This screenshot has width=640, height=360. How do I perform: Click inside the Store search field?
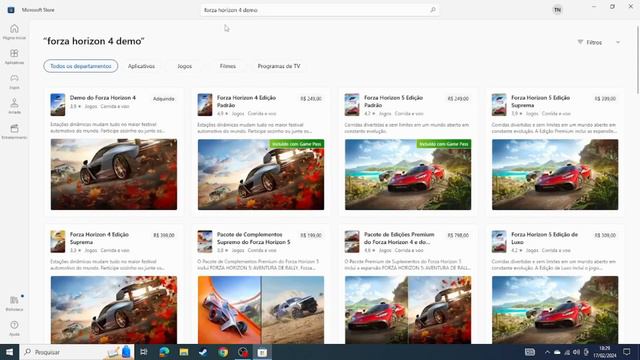click(x=320, y=10)
